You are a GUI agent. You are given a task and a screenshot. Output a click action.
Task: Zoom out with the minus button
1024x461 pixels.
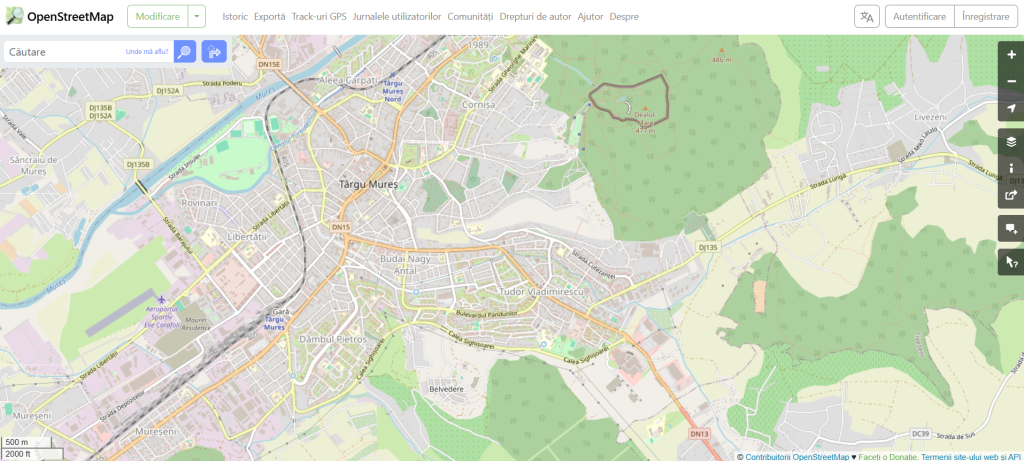(1011, 81)
